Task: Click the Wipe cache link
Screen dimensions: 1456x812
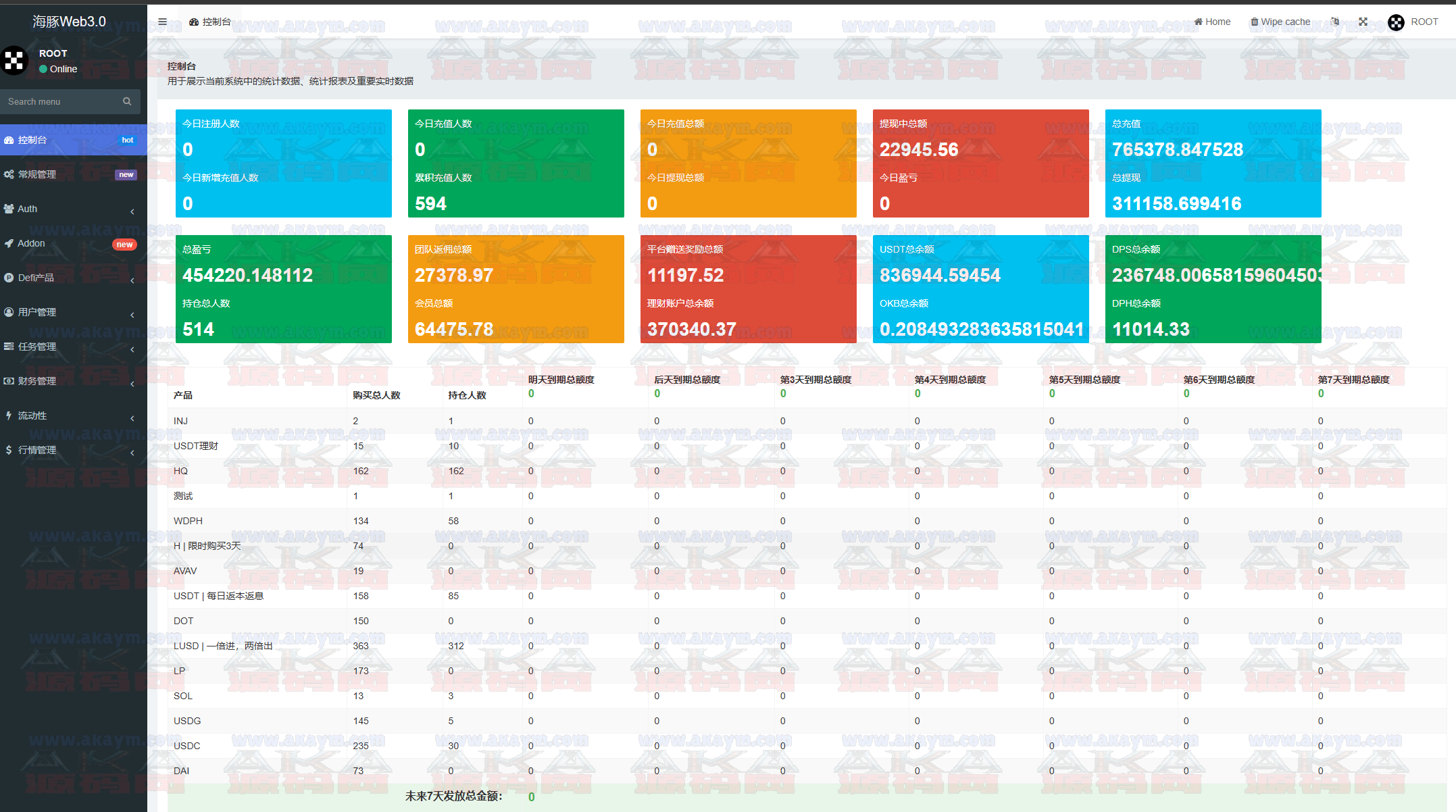Action: coord(1280,22)
